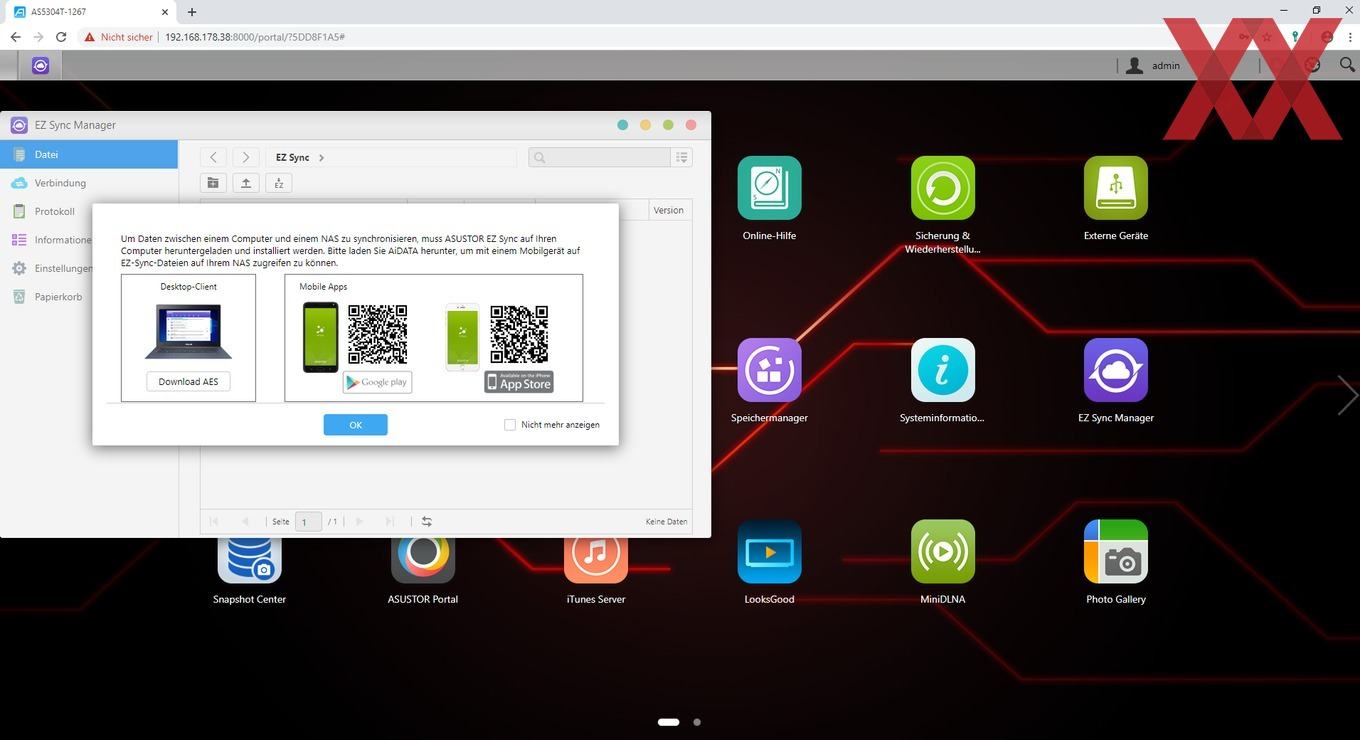Launch EZ Sync Manager from desktop
Screen dimensions: 1360x740
pos(1116,370)
